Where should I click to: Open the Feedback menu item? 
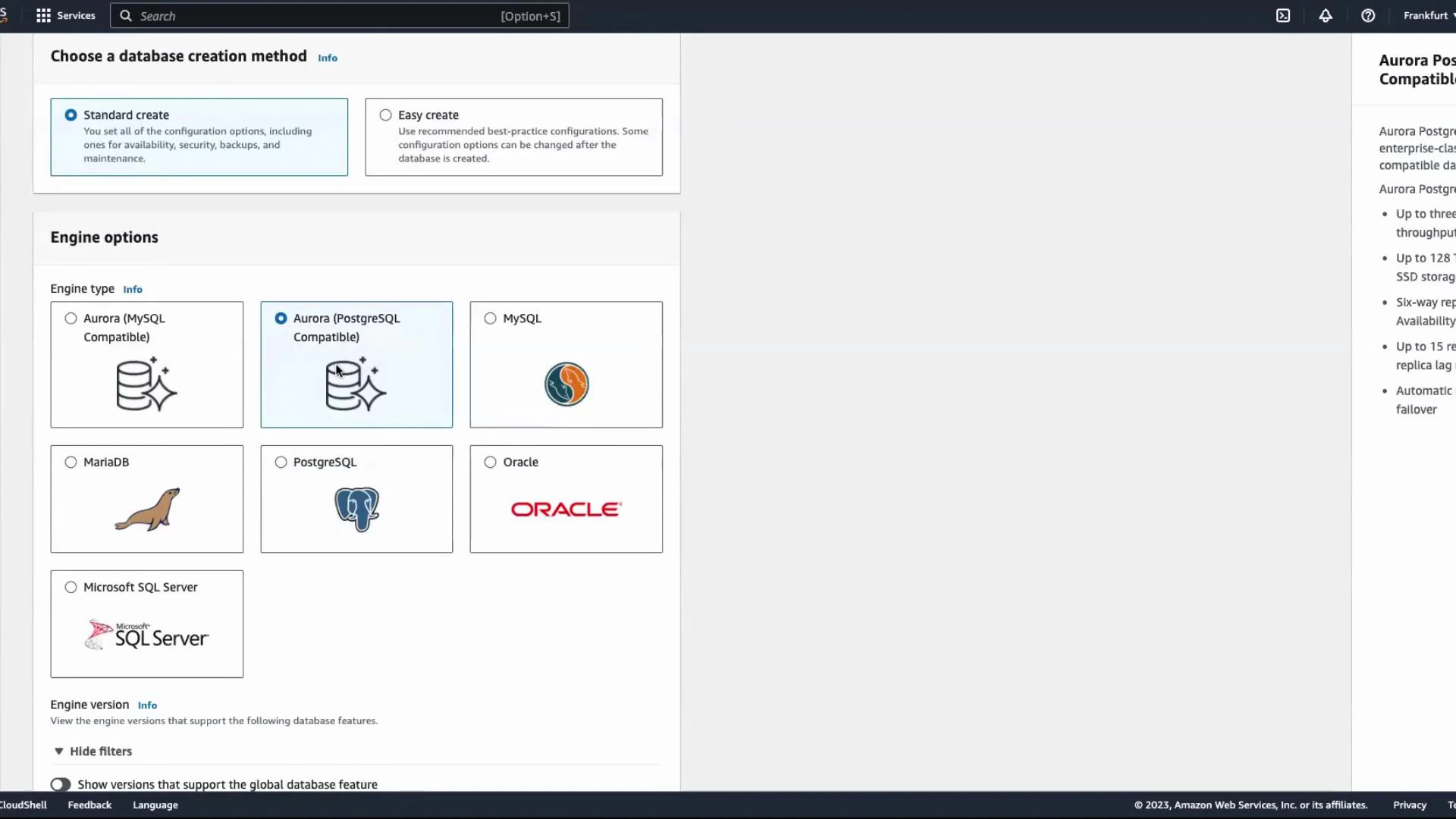tap(89, 805)
